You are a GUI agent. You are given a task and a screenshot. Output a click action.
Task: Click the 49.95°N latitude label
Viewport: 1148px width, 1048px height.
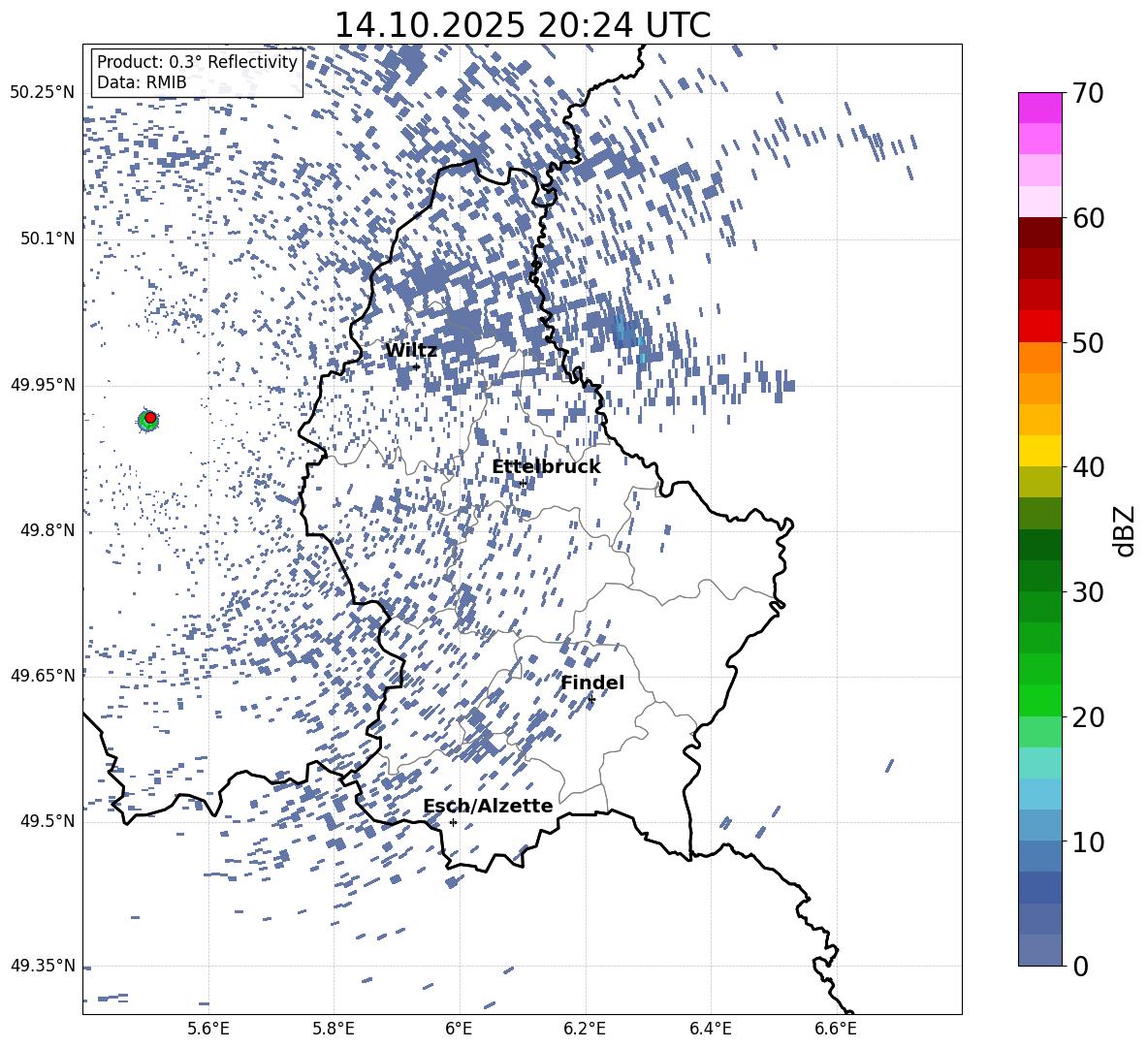(43, 384)
